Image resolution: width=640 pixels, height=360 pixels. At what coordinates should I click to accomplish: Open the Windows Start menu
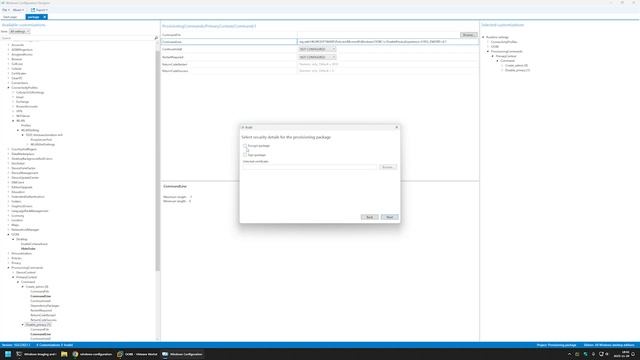[8, 354]
